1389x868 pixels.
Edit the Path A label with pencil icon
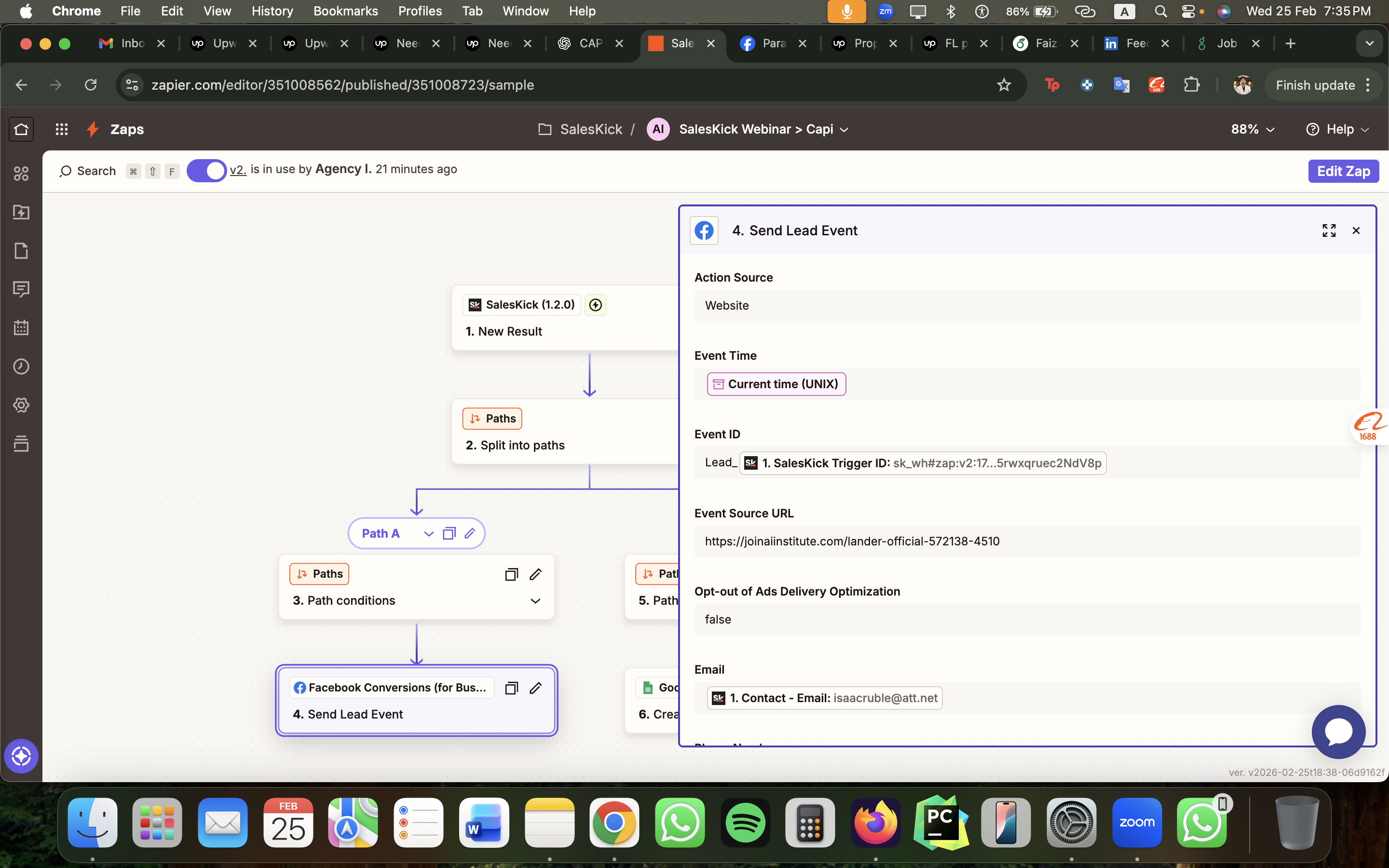click(x=469, y=533)
